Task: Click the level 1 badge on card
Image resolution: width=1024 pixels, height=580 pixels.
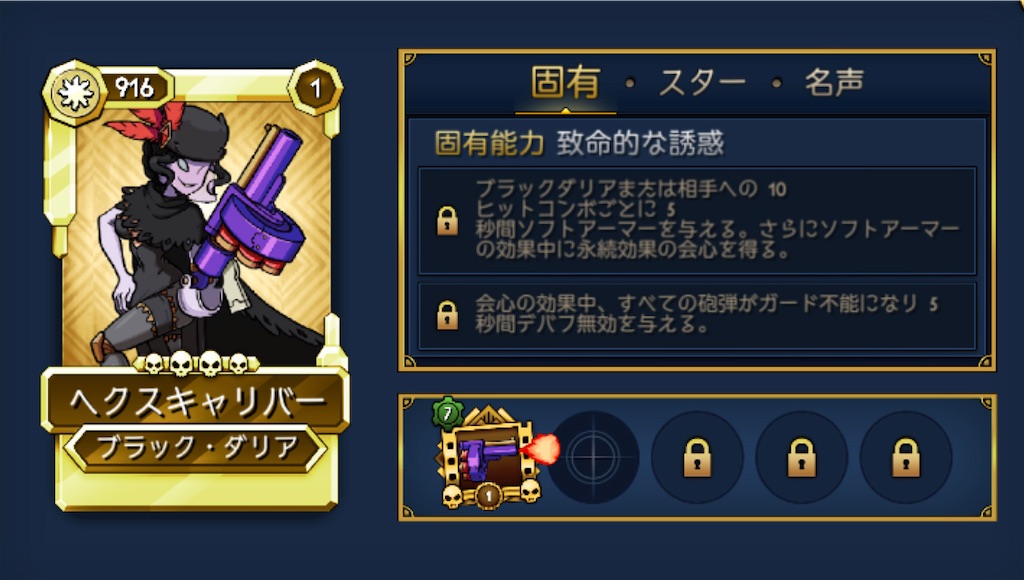Action: (x=316, y=88)
